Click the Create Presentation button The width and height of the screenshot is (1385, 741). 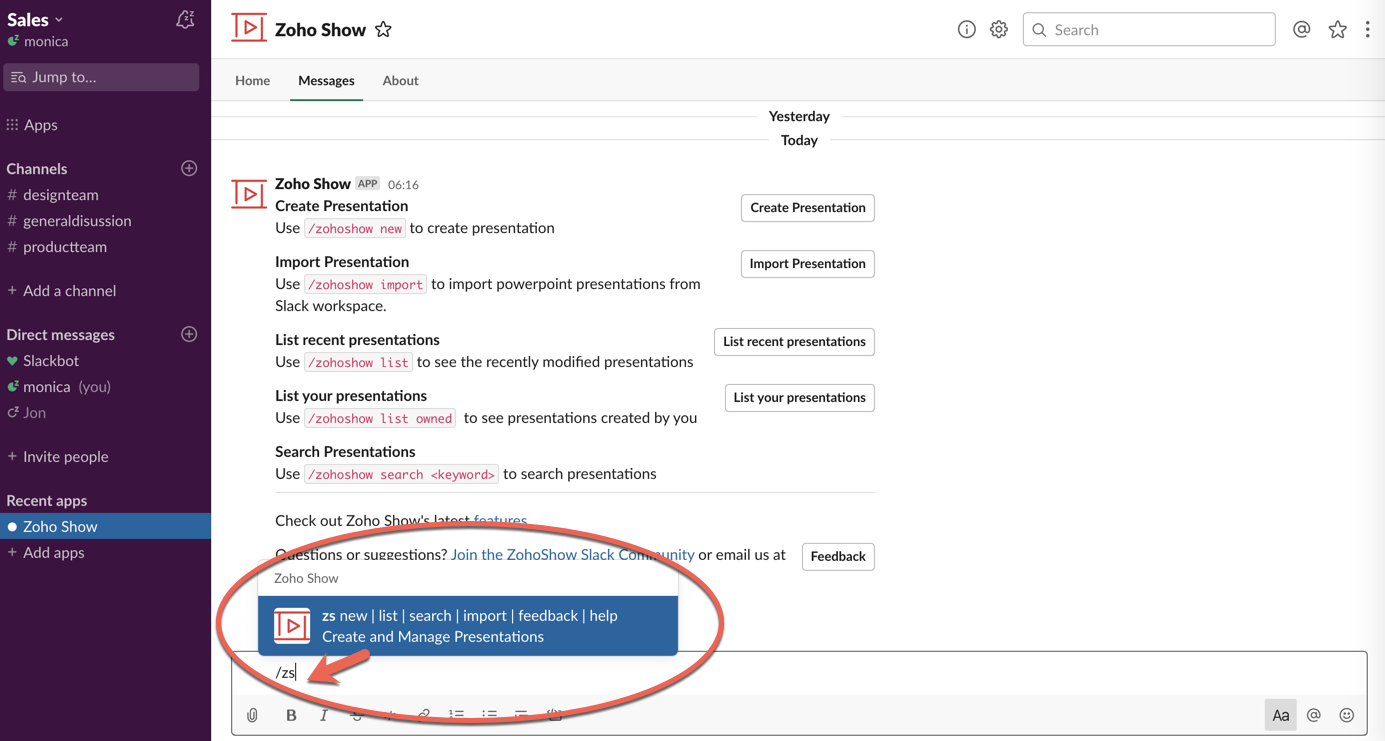pos(808,208)
